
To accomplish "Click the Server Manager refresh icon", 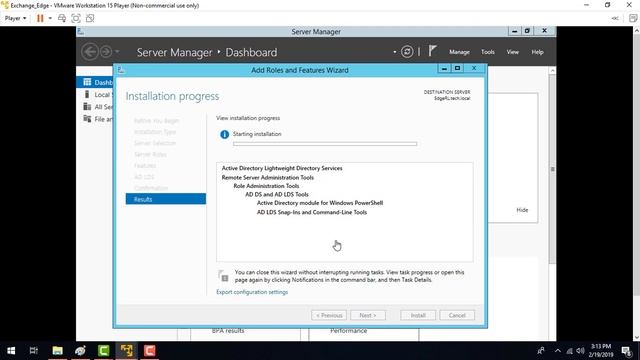I will point(407,52).
